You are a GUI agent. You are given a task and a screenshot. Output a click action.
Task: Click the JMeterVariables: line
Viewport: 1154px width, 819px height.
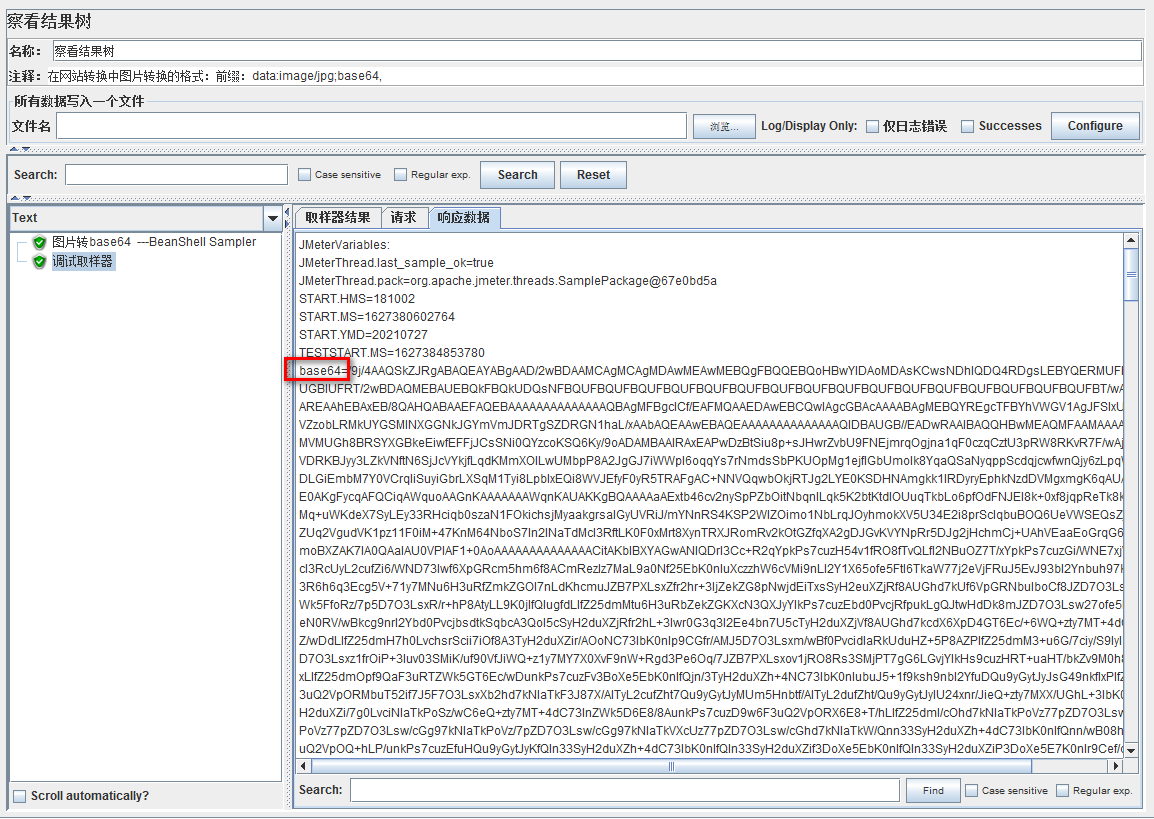pyautogui.click(x=344, y=245)
